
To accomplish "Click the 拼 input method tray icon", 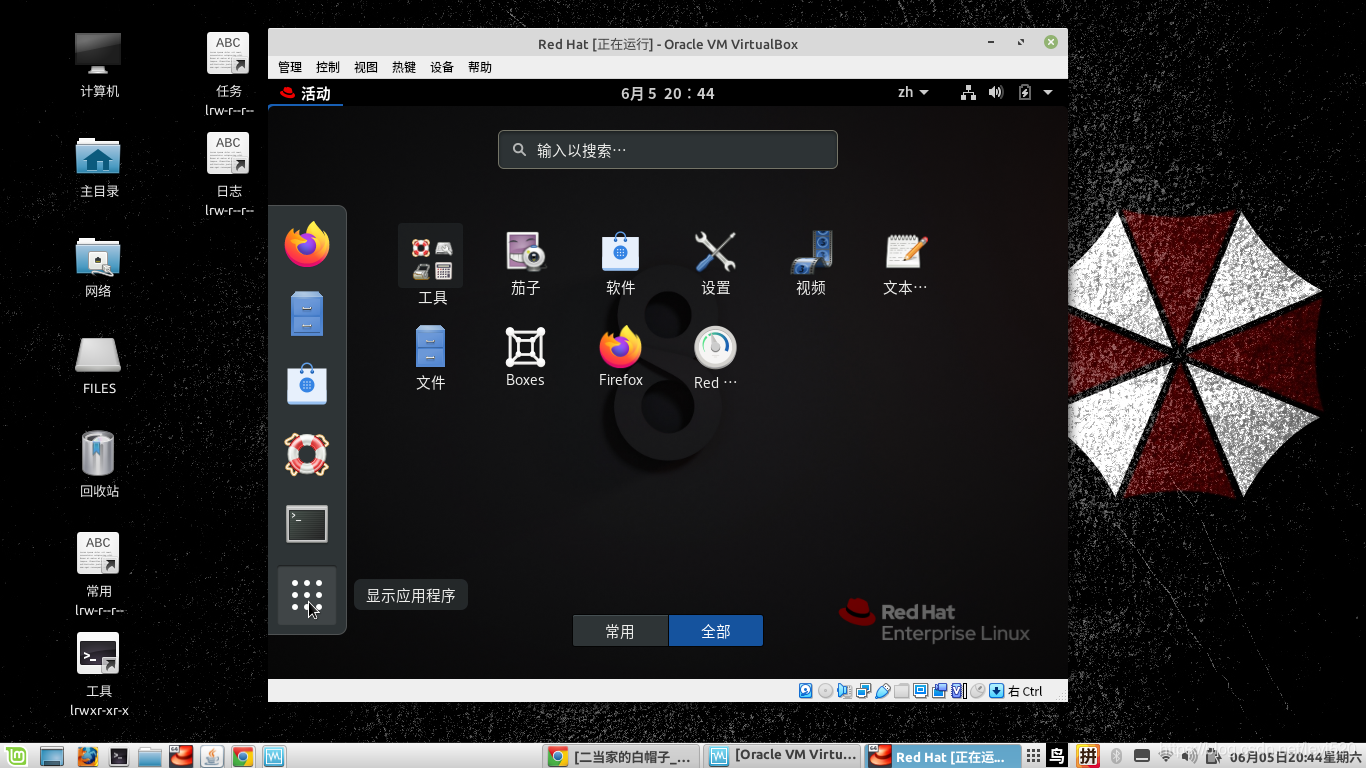I will 1088,756.
